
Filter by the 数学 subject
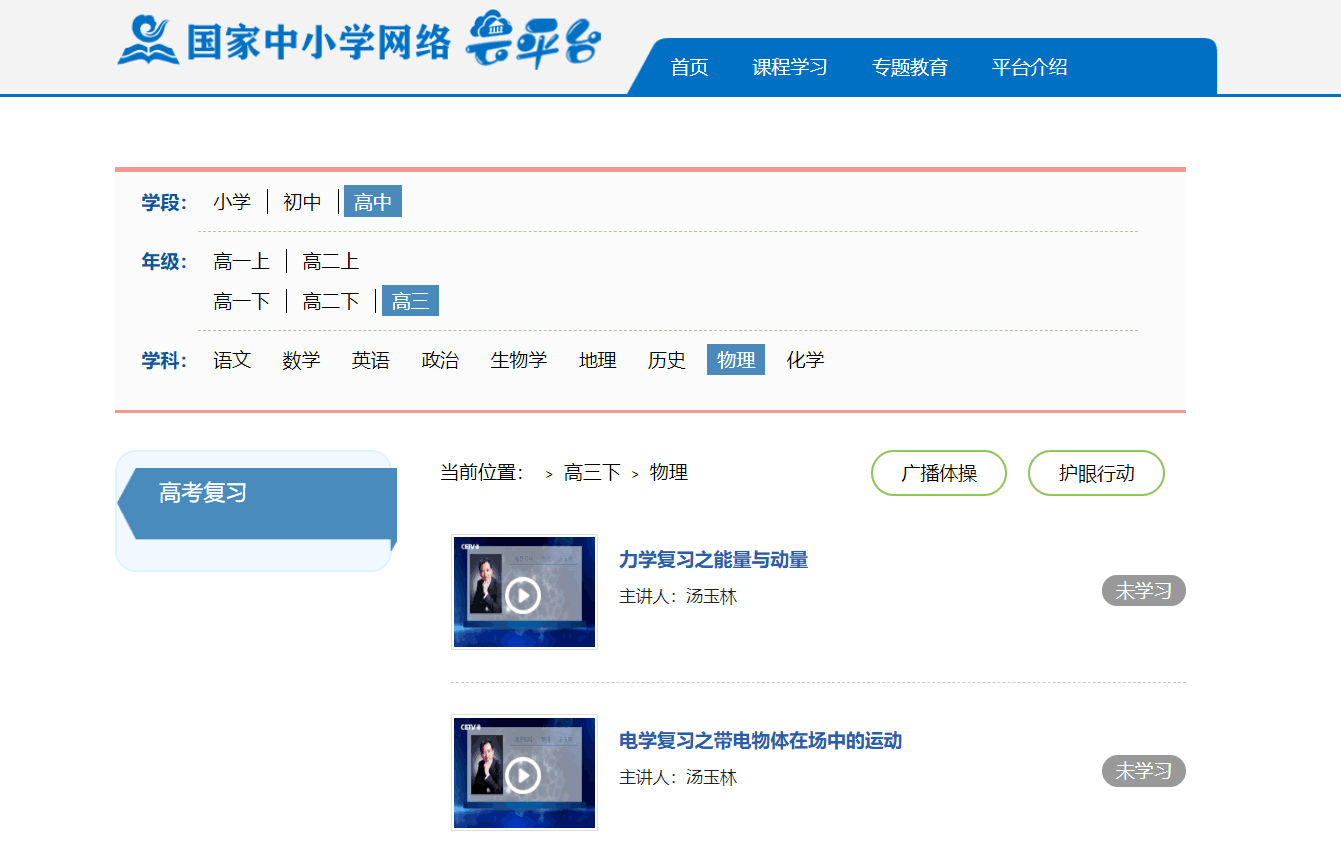[x=301, y=360]
